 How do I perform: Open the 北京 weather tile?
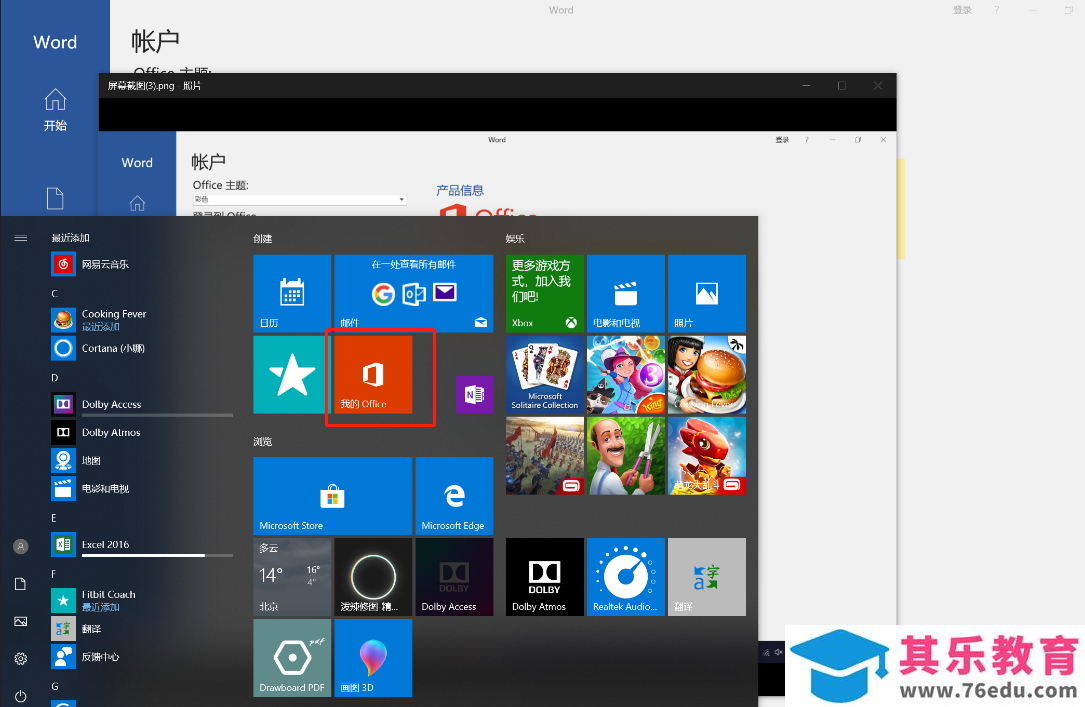point(292,577)
